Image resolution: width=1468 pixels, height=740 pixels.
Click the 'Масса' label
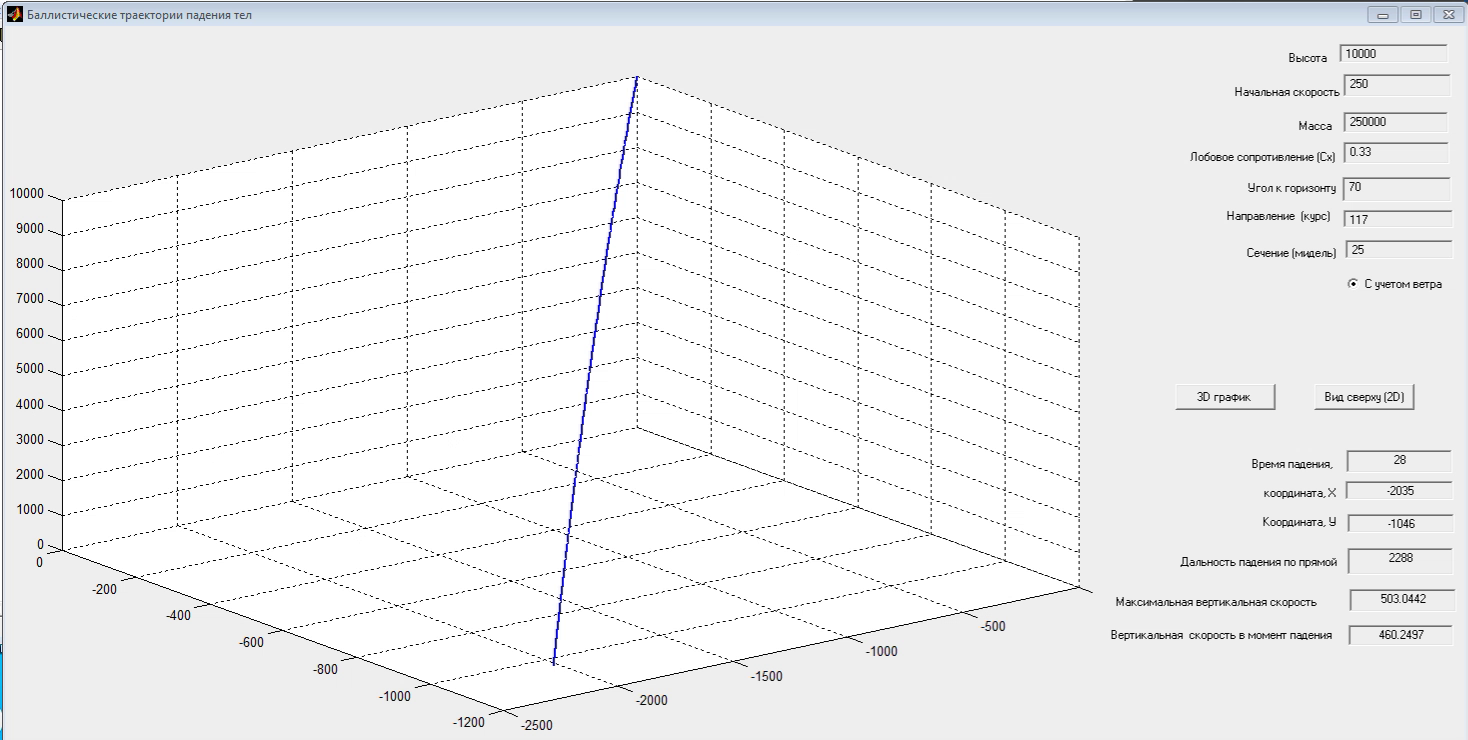[1315, 127]
